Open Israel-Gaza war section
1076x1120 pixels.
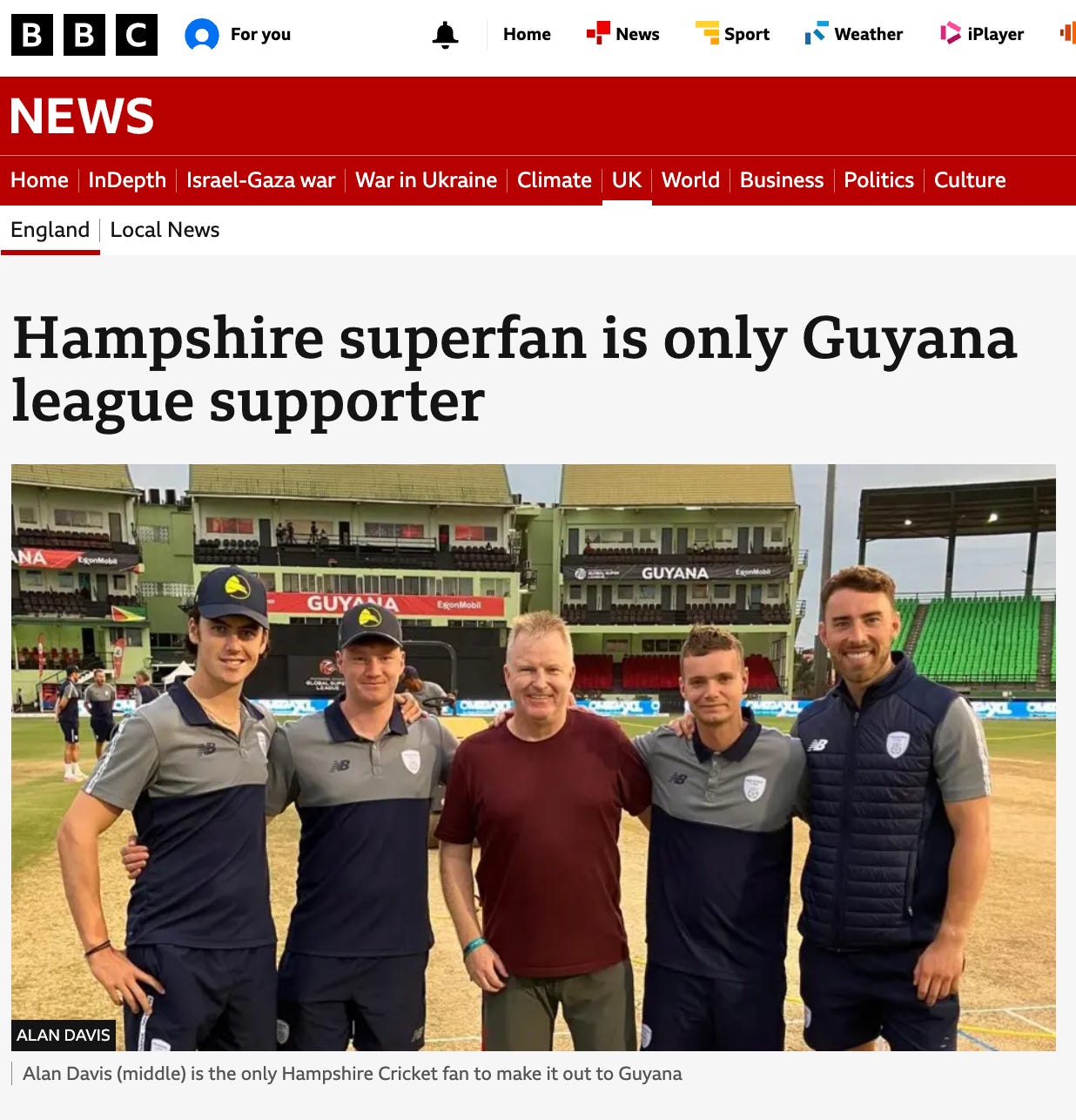[260, 180]
